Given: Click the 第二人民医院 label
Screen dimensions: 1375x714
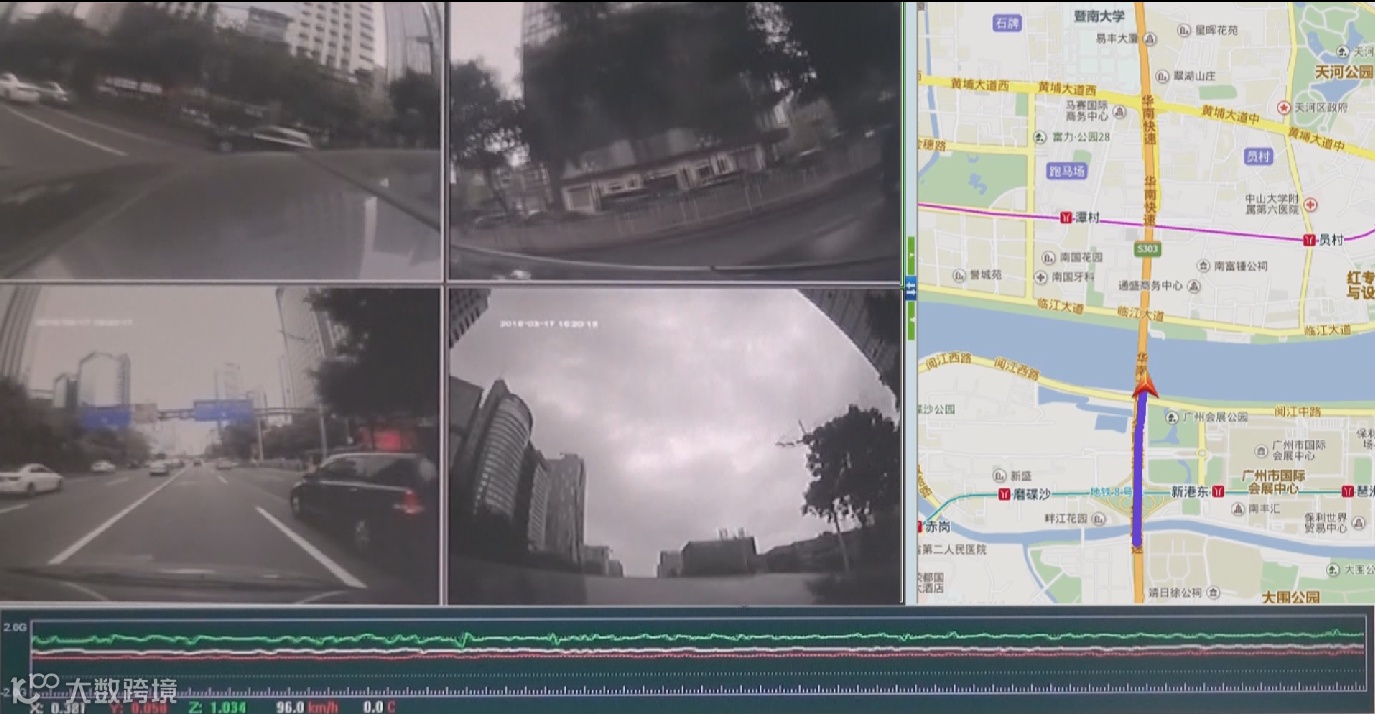Looking at the screenshot, I should [952, 549].
